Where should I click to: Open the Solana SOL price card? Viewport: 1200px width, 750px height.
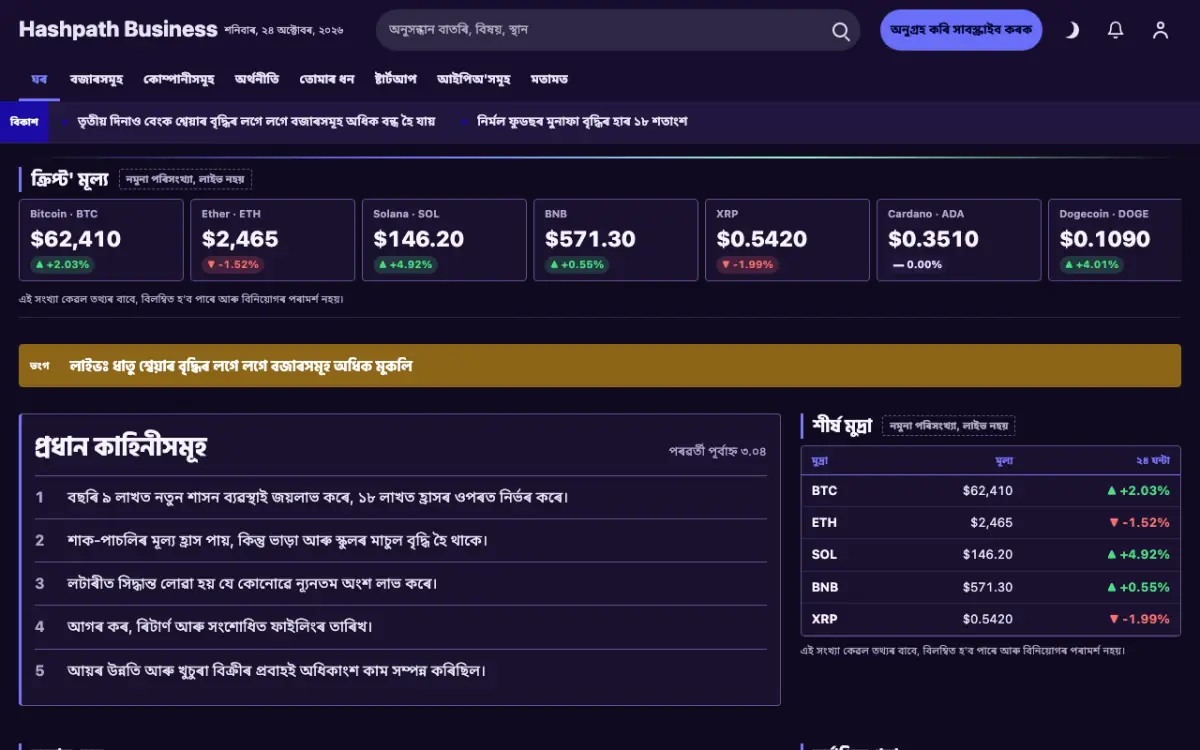444,240
